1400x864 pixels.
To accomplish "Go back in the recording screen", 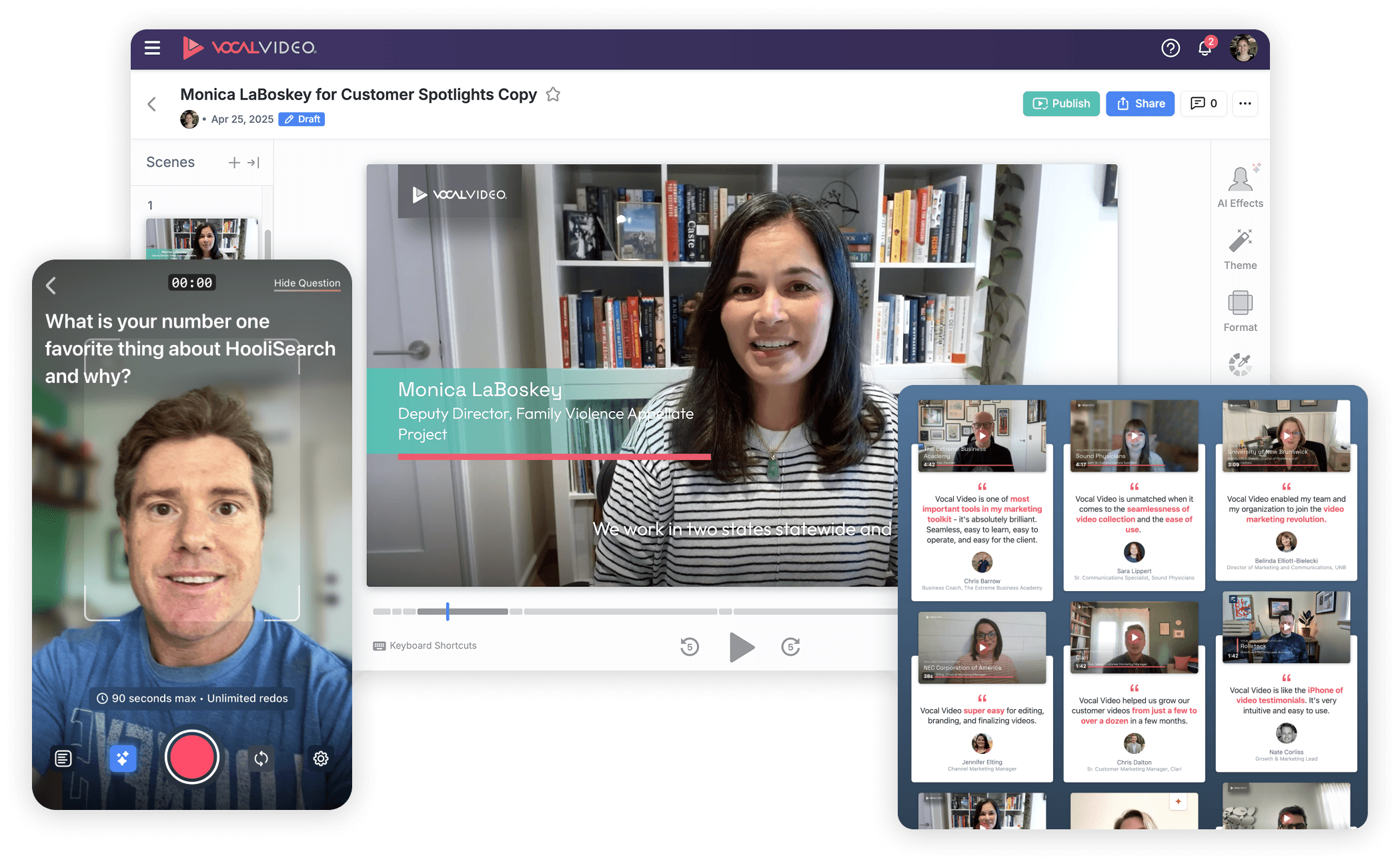I will pyautogui.click(x=51, y=286).
